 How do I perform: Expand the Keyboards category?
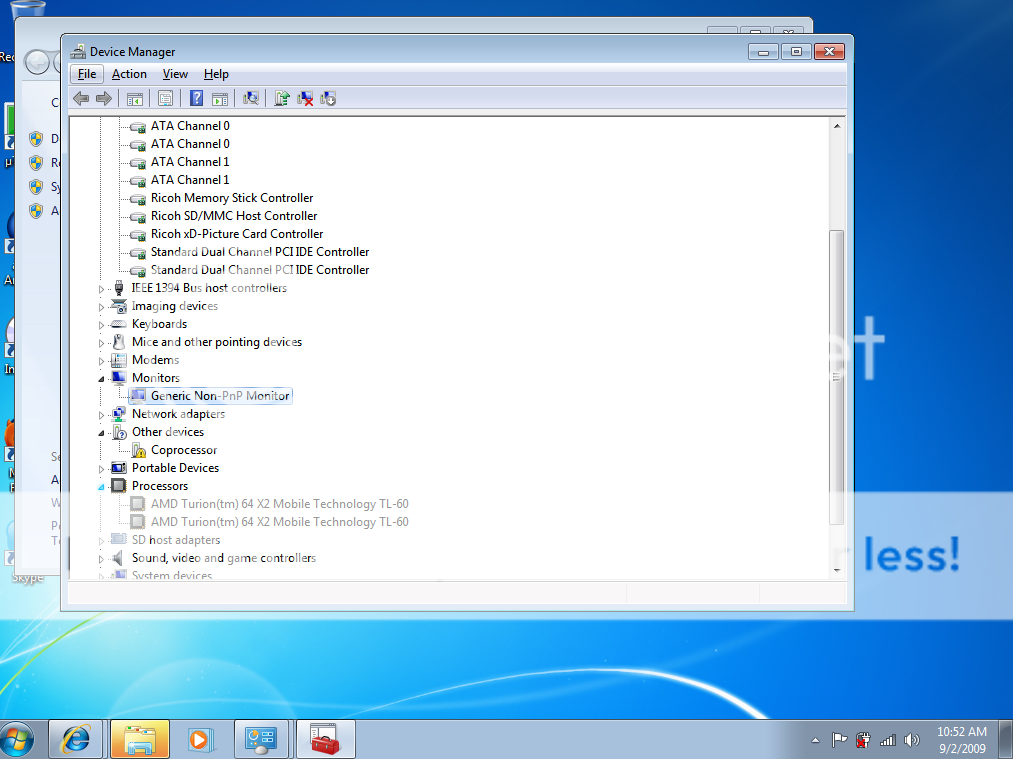[x=102, y=324]
